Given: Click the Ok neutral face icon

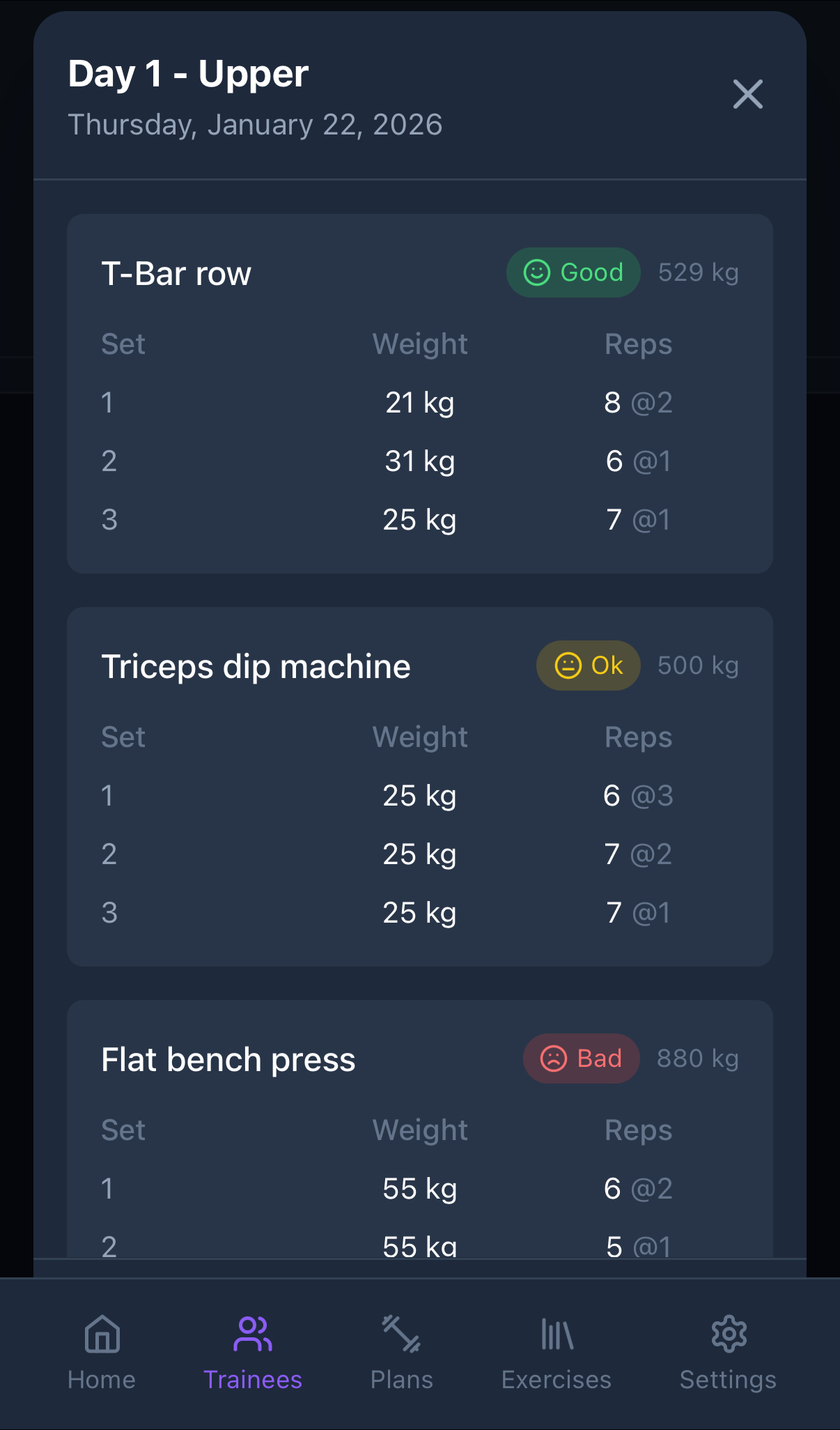Looking at the screenshot, I should (569, 666).
